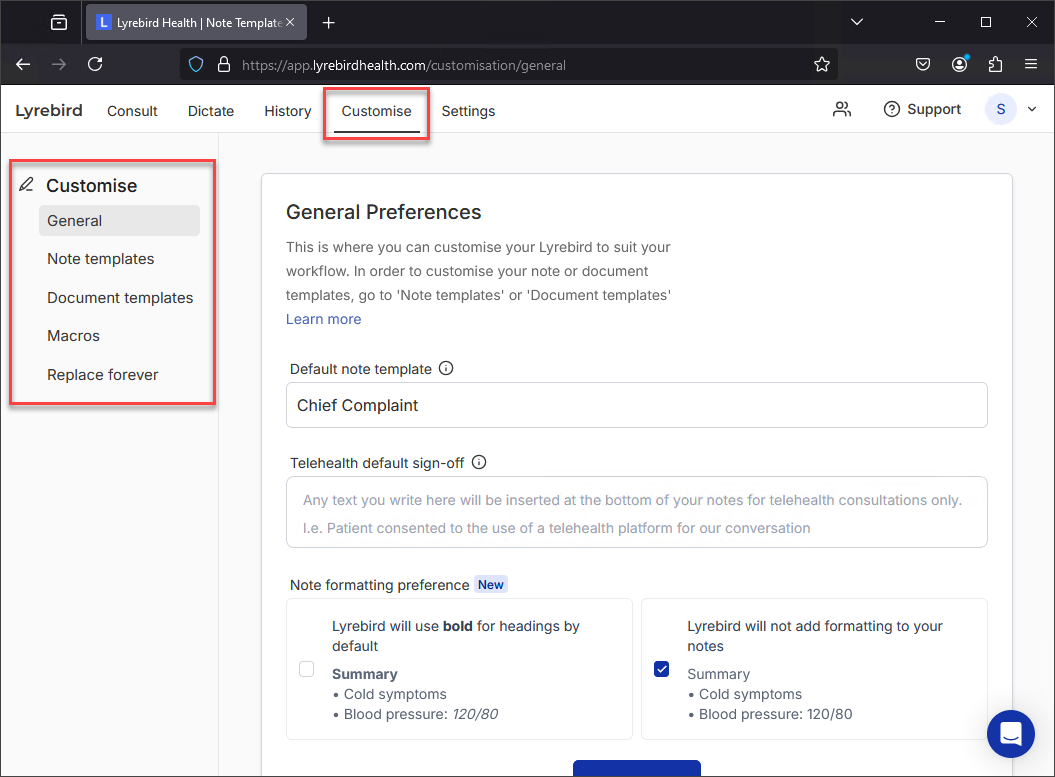1055x777 pixels.
Task: Click the info icon next to Default note template
Action: 446,369
